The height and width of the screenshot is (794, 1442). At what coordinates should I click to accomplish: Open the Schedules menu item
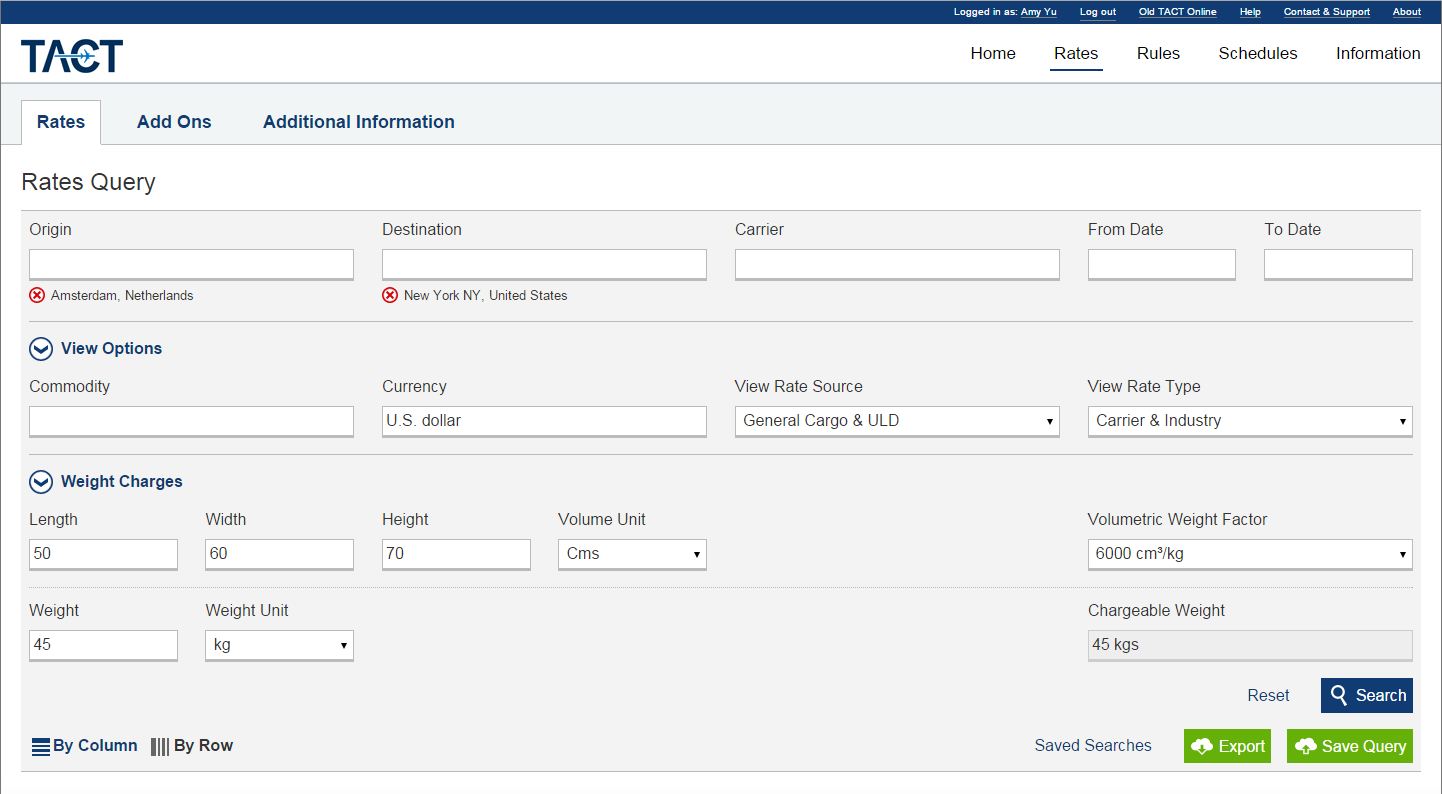(1257, 54)
